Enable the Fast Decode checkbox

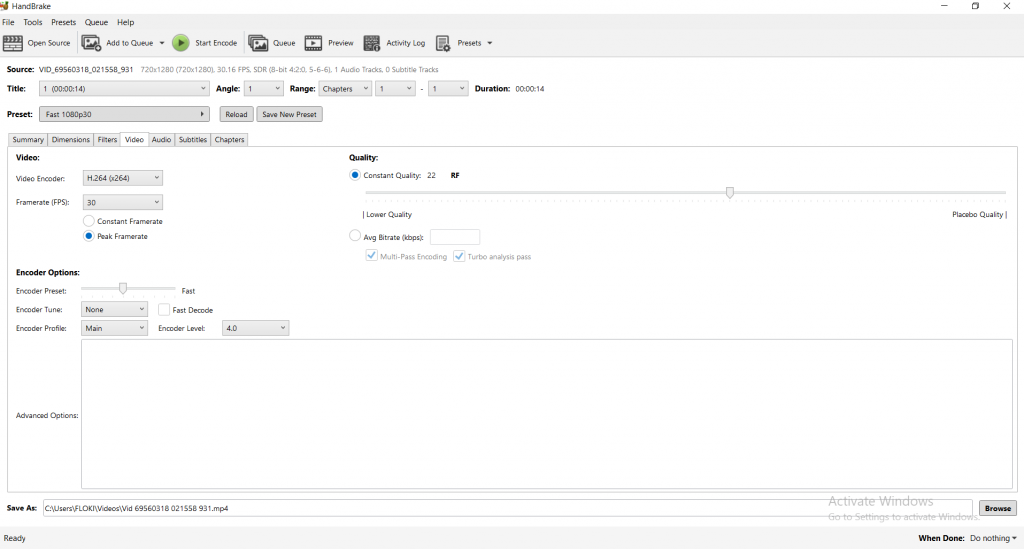tap(164, 310)
